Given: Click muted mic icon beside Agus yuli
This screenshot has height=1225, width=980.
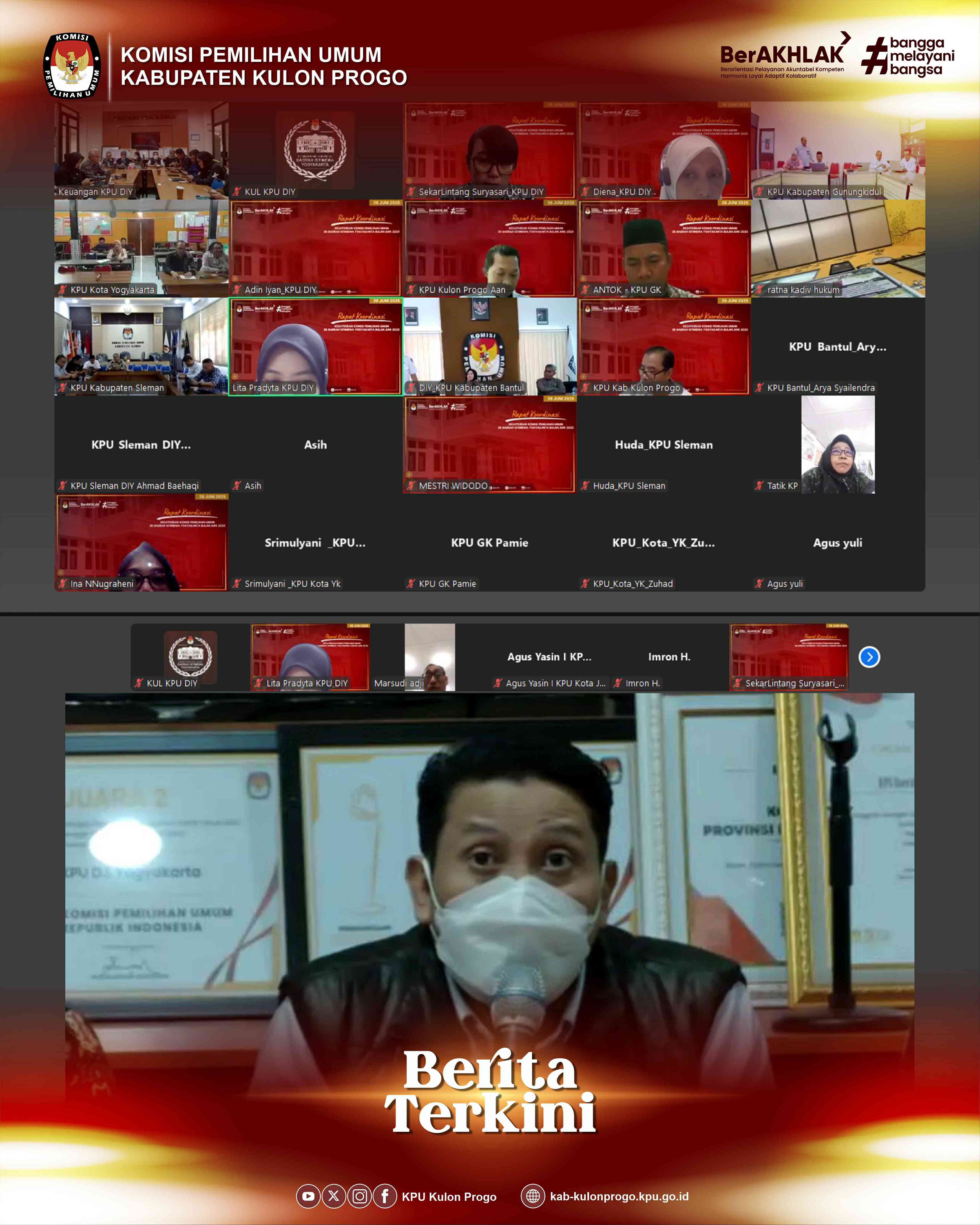Looking at the screenshot, I should coord(759,583).
